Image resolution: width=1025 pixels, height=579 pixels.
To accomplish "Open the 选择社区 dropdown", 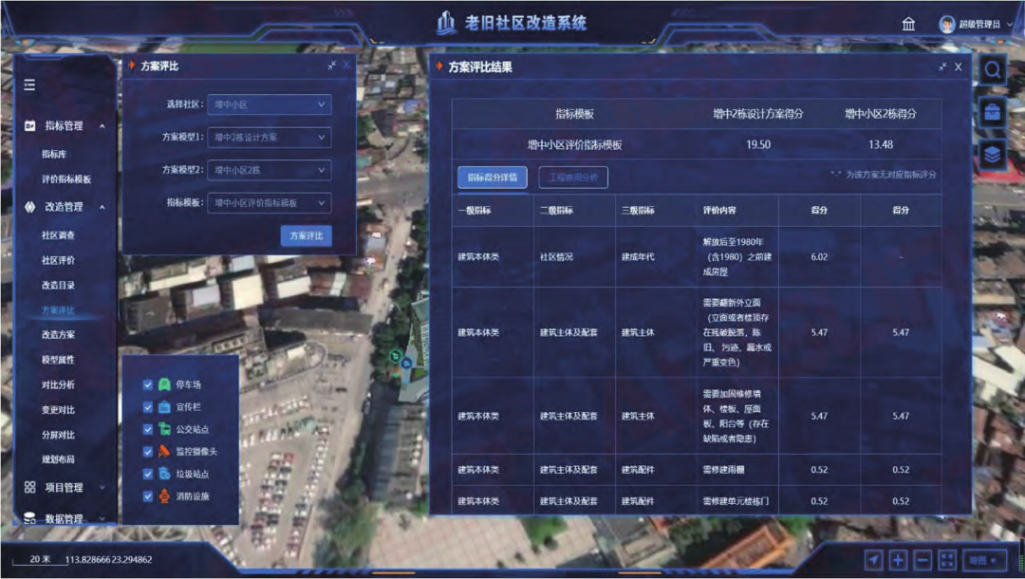I will click(270, 104).
